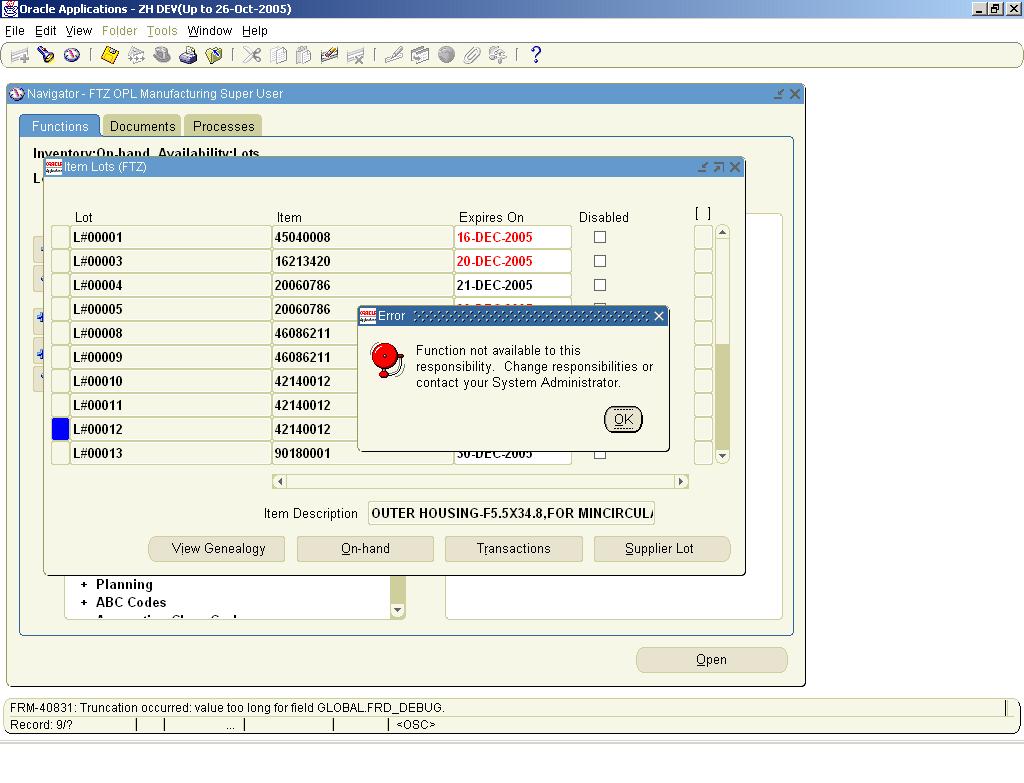Click the New record toolbar icon
Image resolution: width=1024 pixels, height=783 pixels.
20,56
